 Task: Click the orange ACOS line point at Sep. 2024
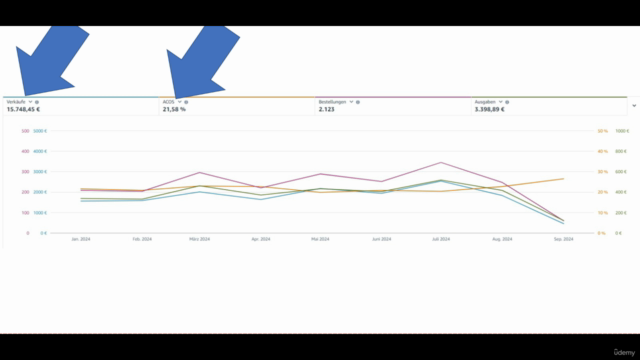(564, 179)
